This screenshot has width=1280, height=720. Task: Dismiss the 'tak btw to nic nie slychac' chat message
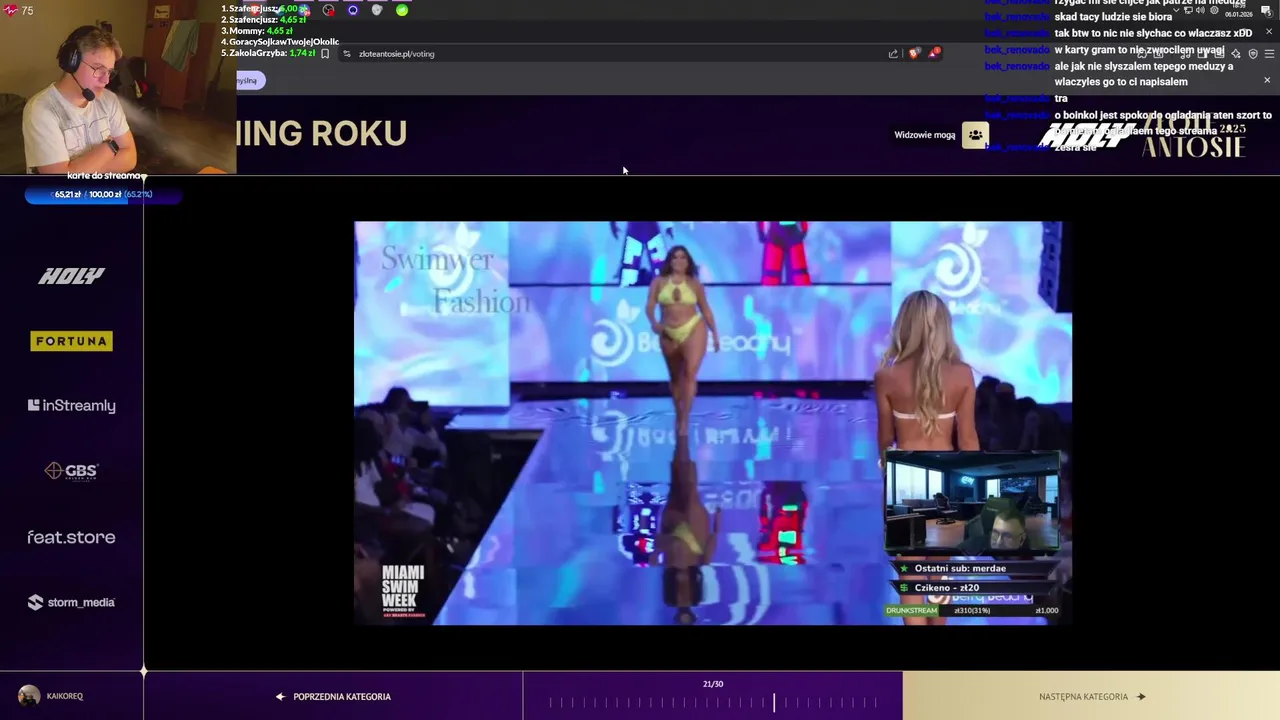1269,32
